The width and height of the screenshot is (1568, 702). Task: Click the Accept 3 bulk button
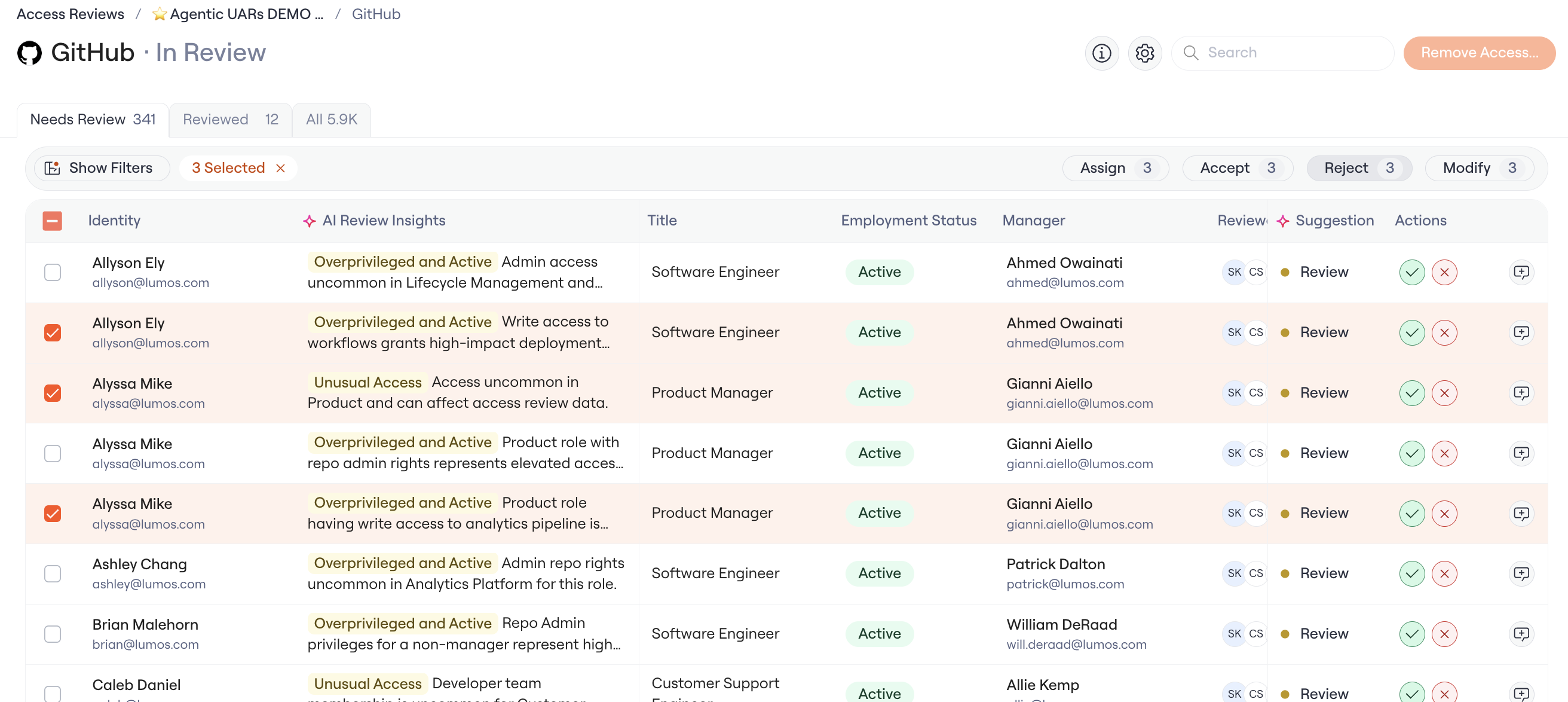tap(1237, 168)
